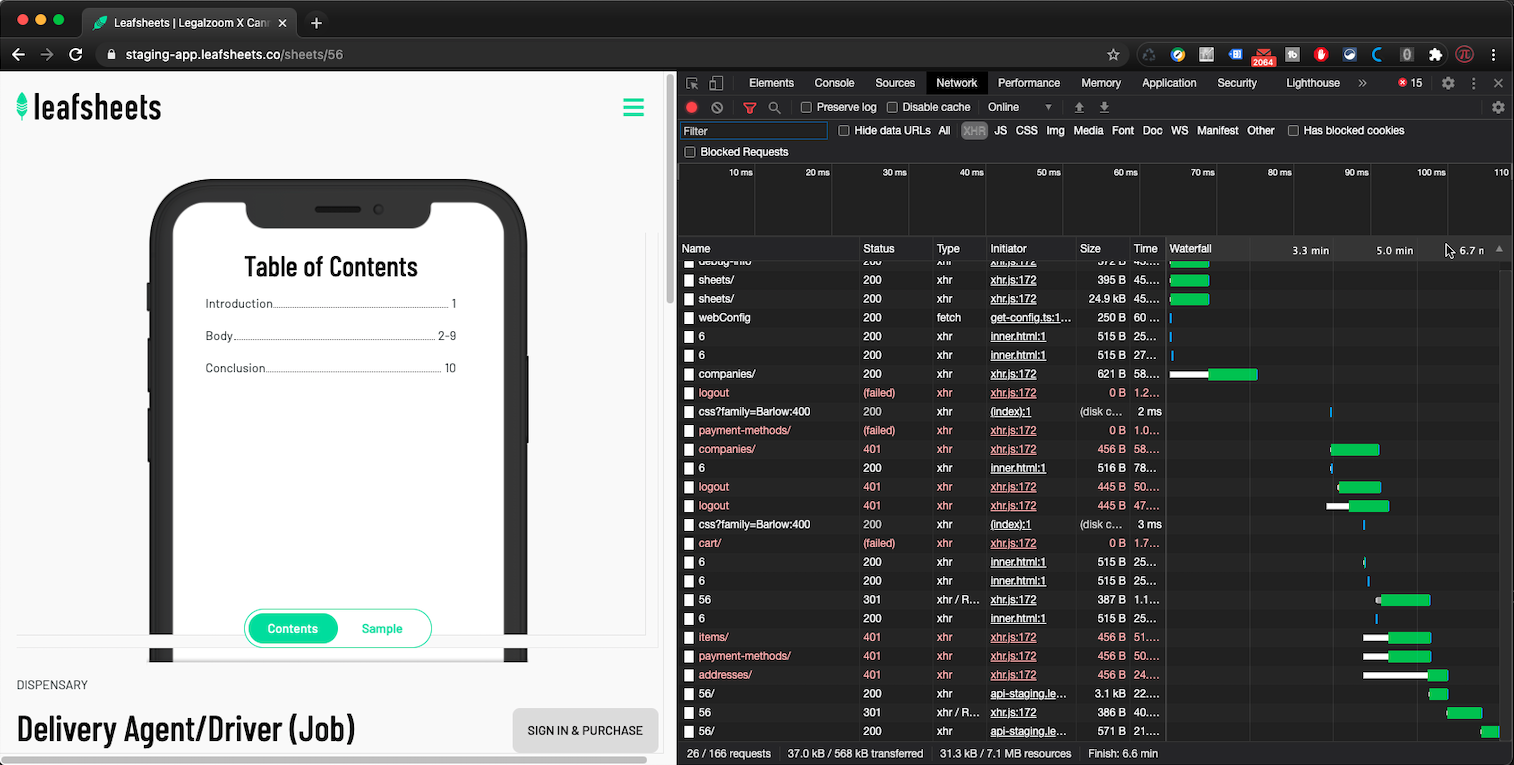Select the All filter type
Screen dimensions: 1514x765
pos(944,131)
